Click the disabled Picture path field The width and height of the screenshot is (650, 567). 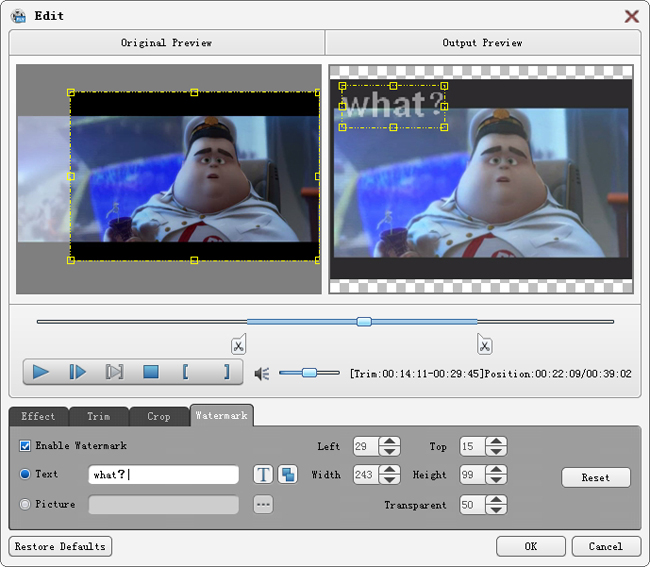click(x=164, y=504)
